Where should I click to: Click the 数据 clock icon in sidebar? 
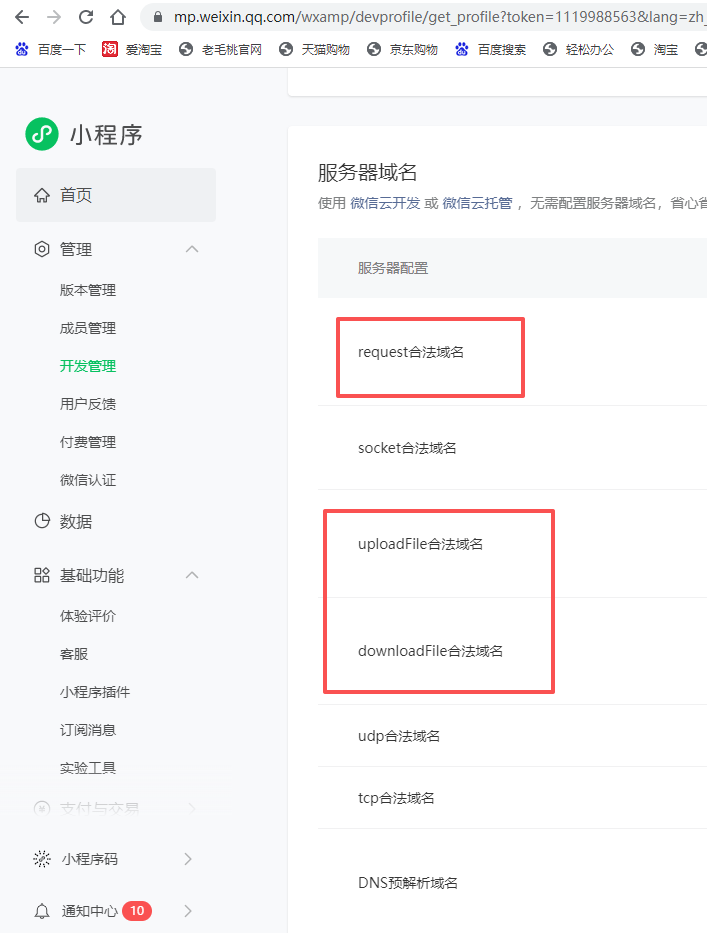tap(40, 521)
